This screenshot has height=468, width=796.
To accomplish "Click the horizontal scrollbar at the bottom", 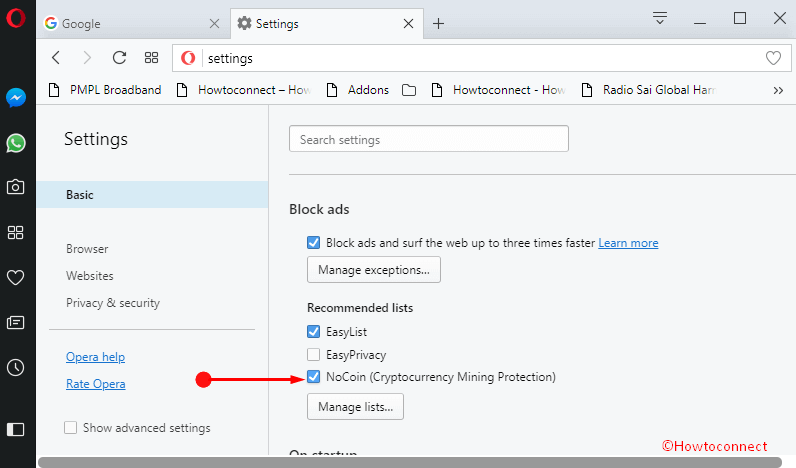I will coord(410,462).
